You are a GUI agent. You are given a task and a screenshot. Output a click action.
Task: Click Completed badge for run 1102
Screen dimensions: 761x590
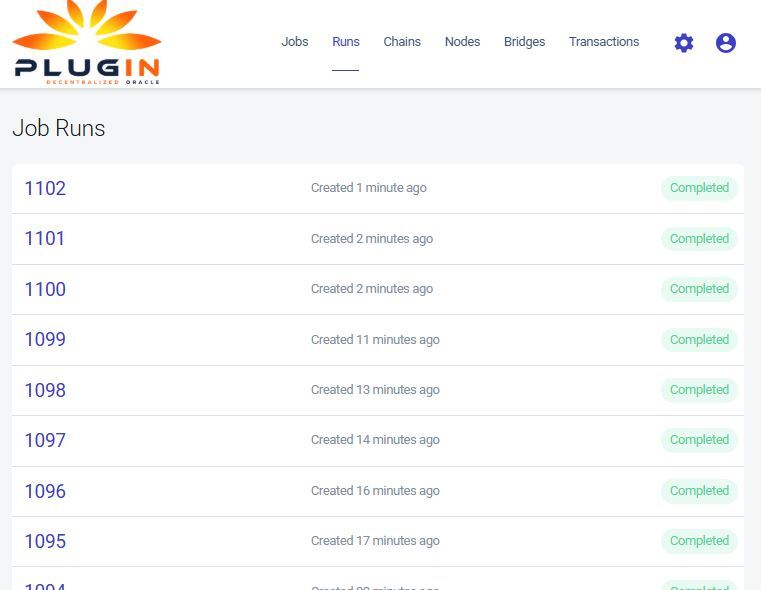coord(699,188)
